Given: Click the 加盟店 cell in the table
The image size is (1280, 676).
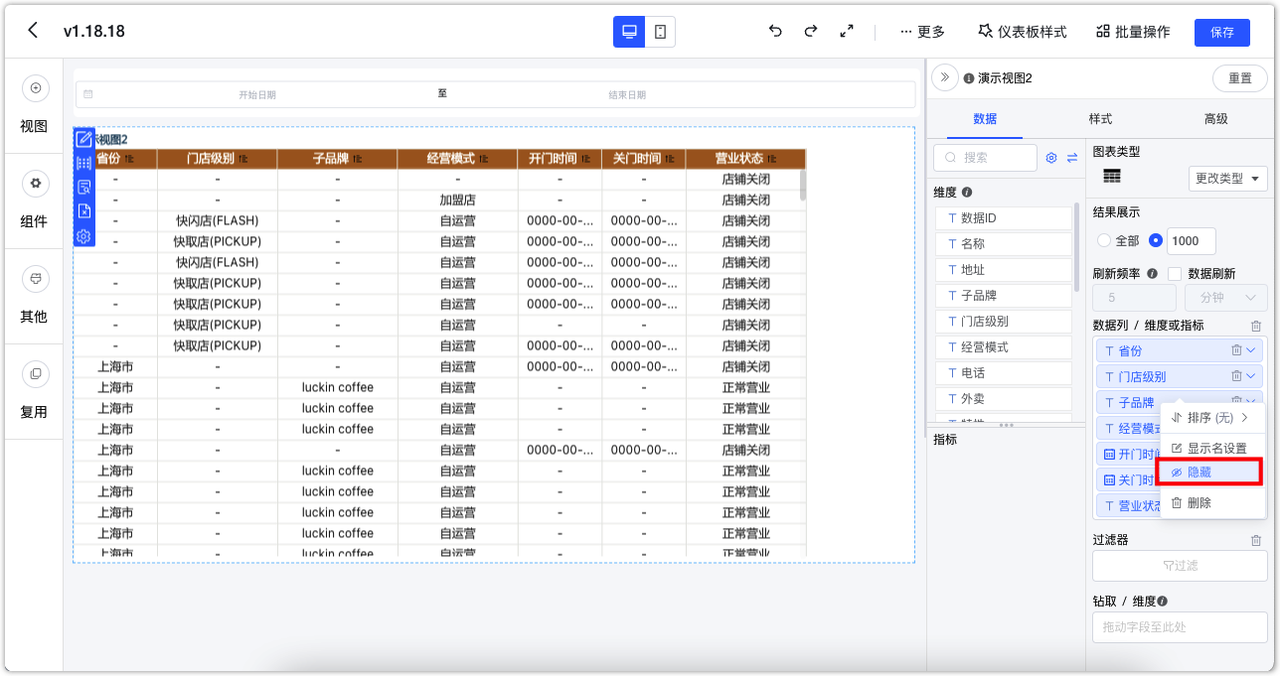Looking at the screenshot, I should pos(457,200).
